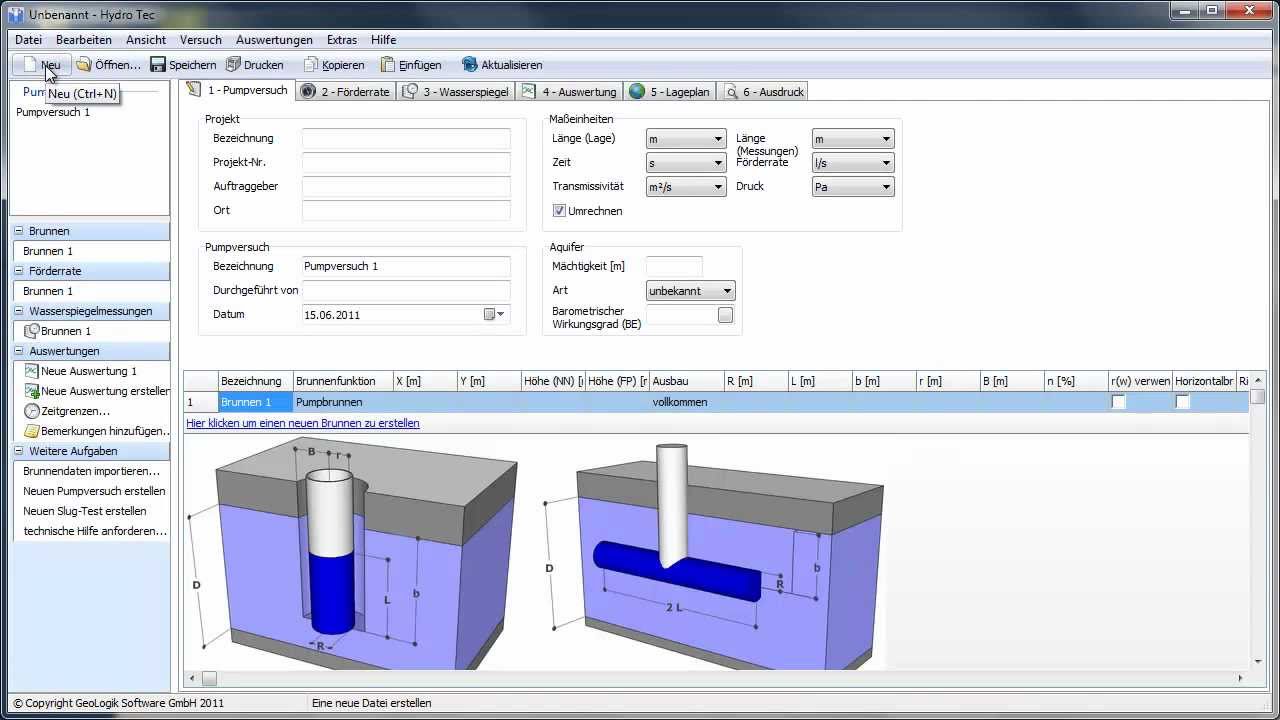
Task: Click Neue Auswertung erstellen in the sidebar
Action: point(97,391)
